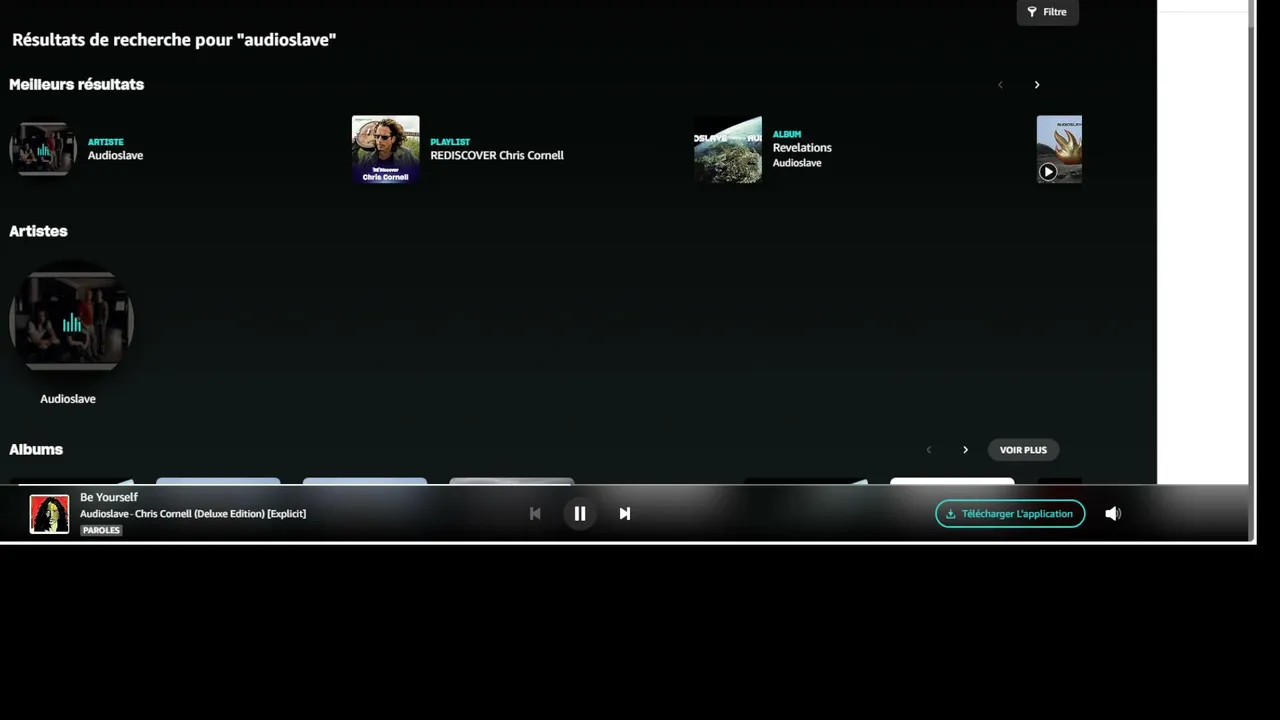1280x720 pixels.
Task: Mute the volume speaker icon
Action: coord(1113,514)
